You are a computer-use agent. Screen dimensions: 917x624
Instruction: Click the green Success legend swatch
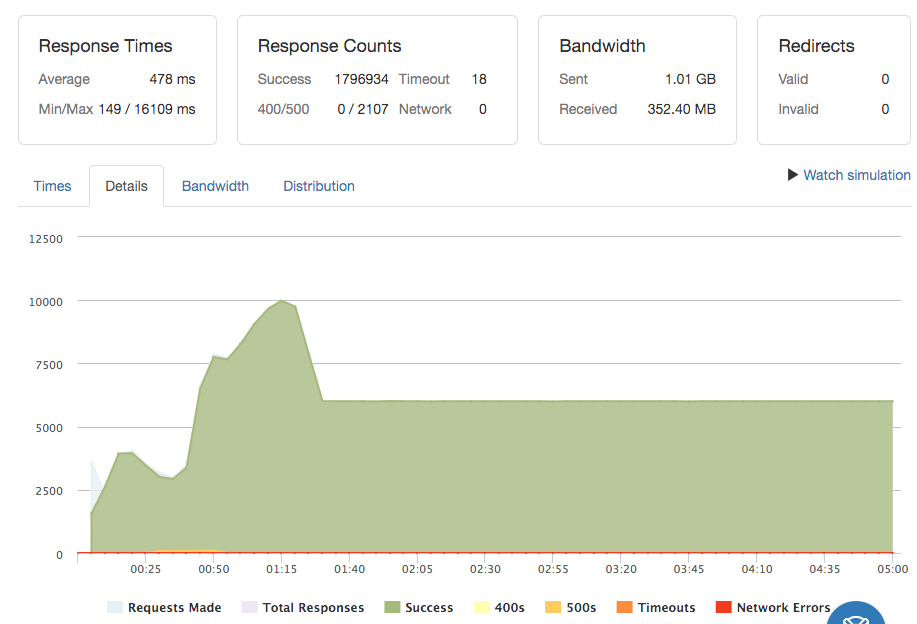pyautogui.click(x=393, y=607)
